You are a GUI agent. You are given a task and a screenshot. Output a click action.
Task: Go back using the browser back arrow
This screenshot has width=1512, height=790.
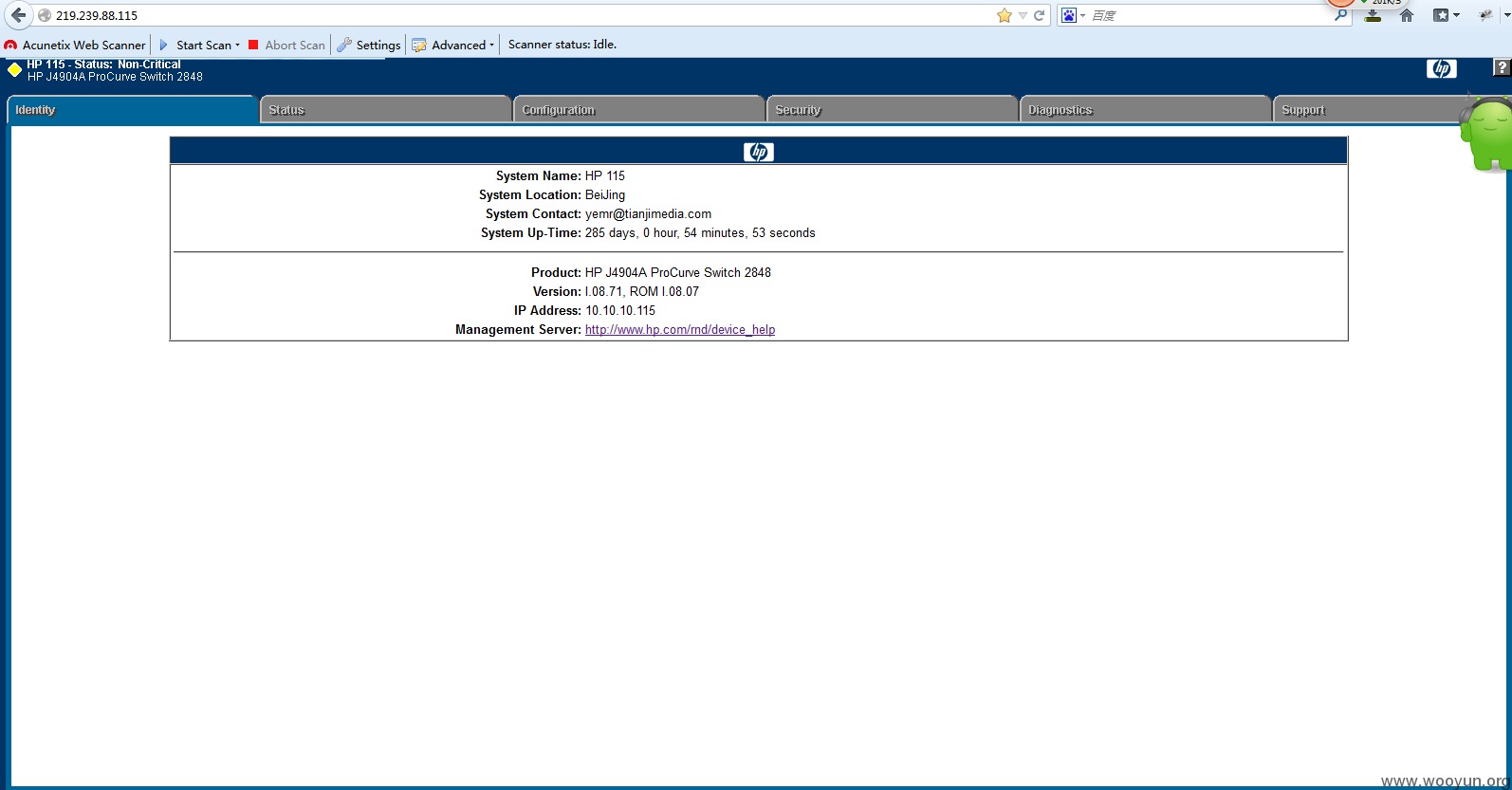(x=18, y=15)
